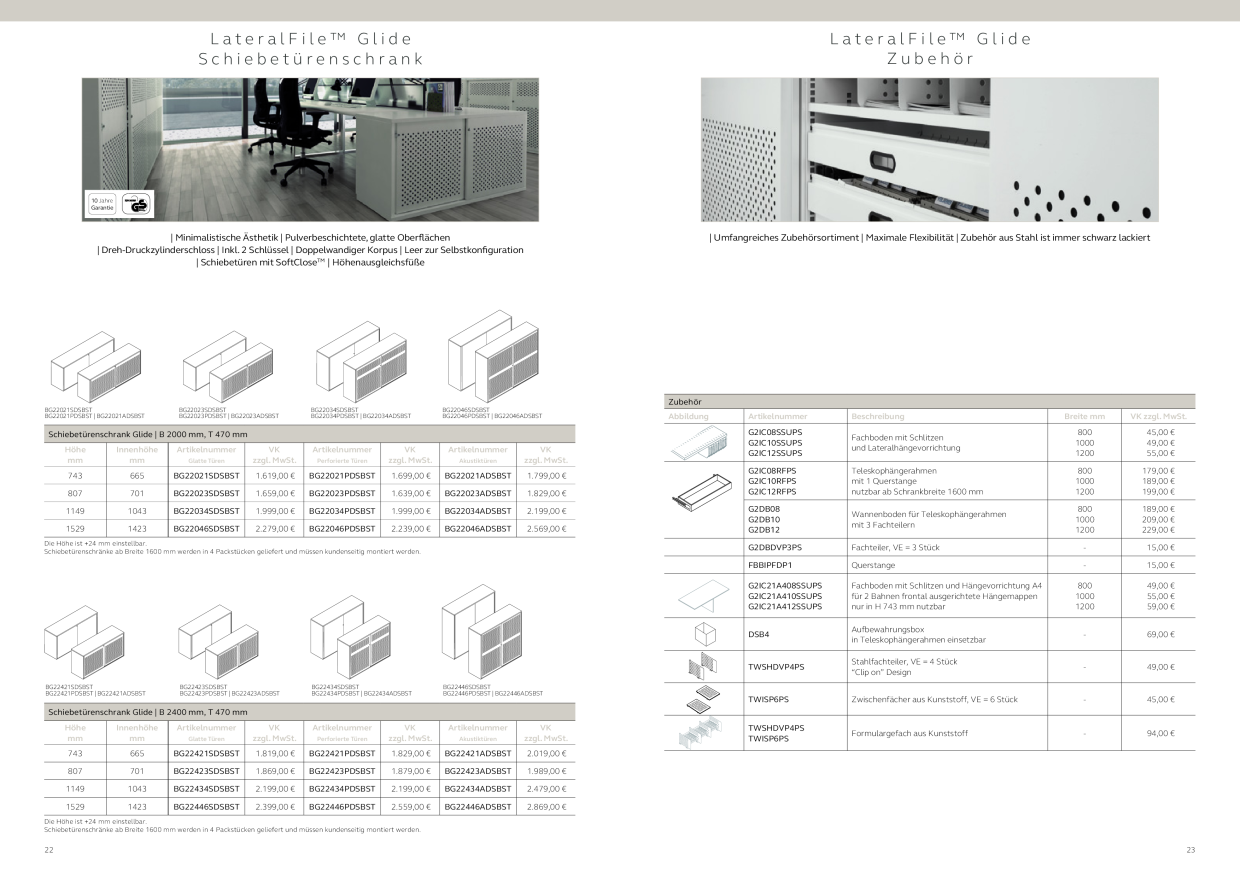
Task: Click the 'Breite mm' column header
Action: coord(1085,416)
